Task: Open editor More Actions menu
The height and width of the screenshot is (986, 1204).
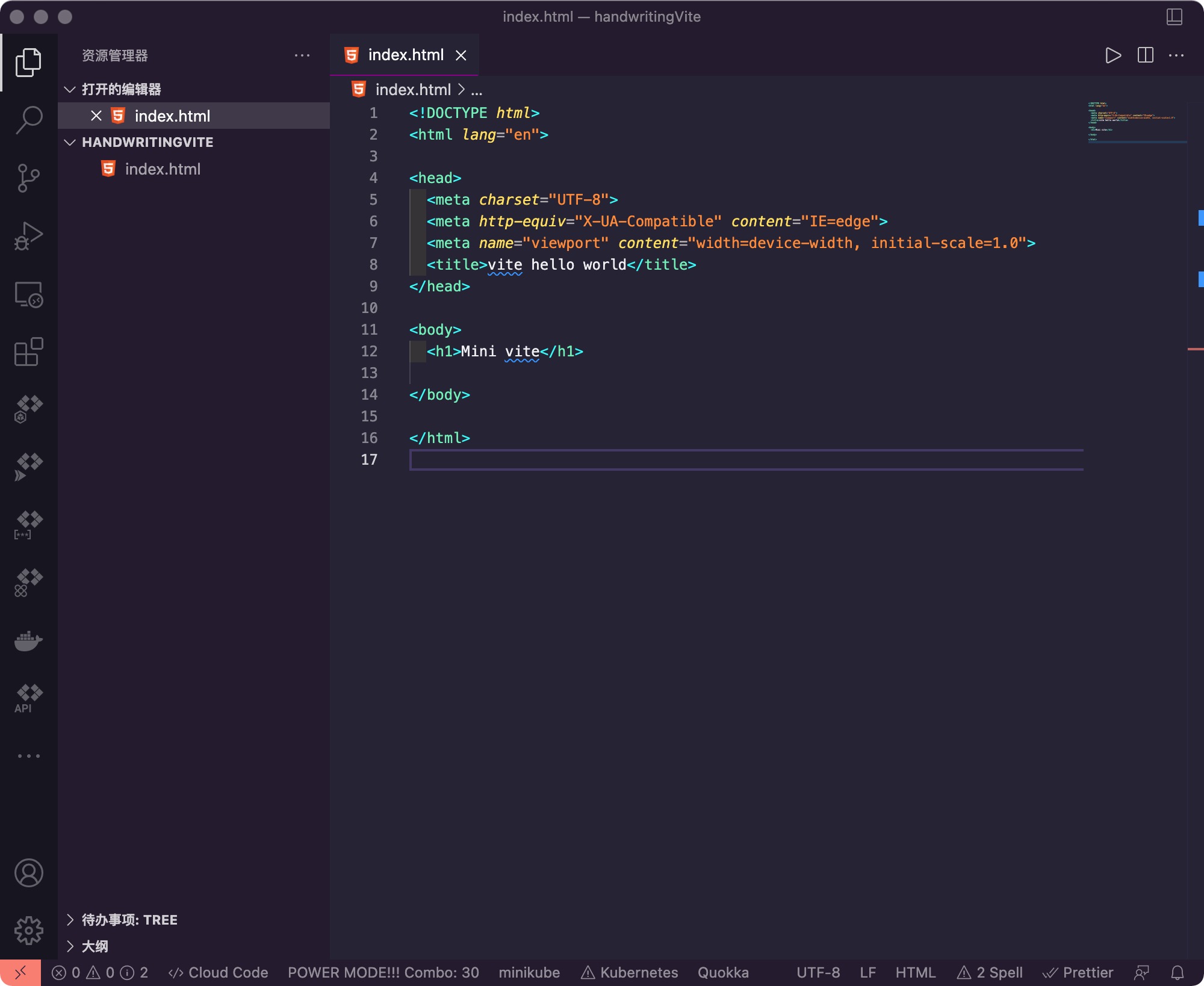Action: [x=1176, y=55]
